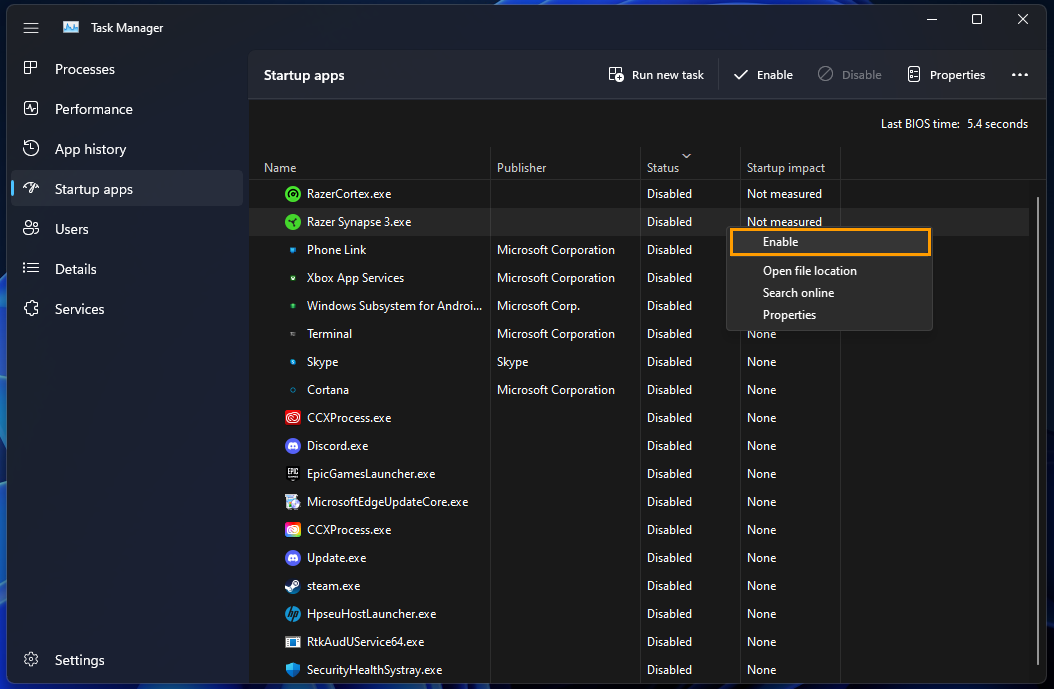The image size is (1054, 689).
Task: Click the Run new task button
Action: pyautogui.click(x=655, y=75)
